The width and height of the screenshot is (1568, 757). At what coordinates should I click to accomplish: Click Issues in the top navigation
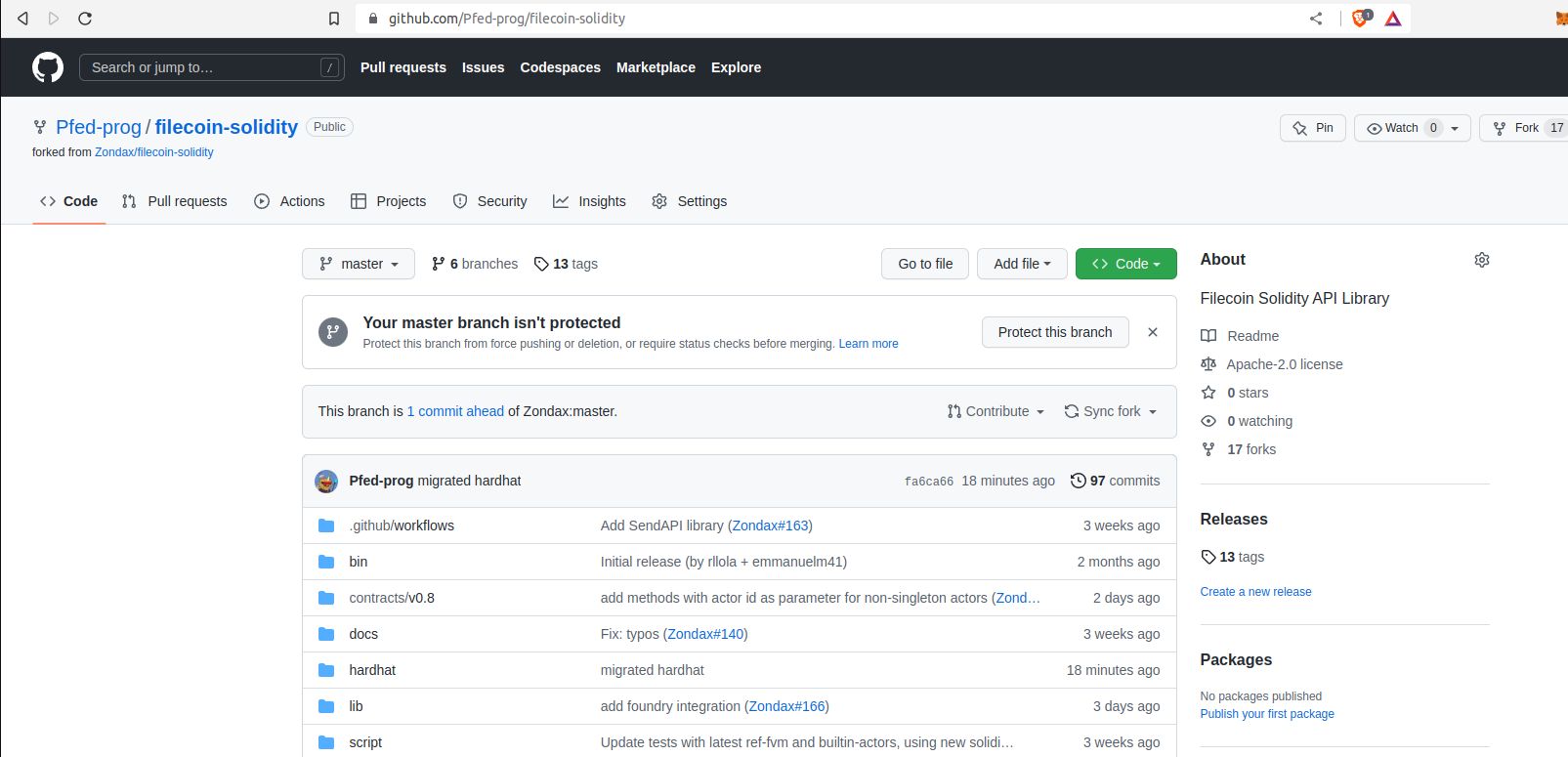coord(484,67)
